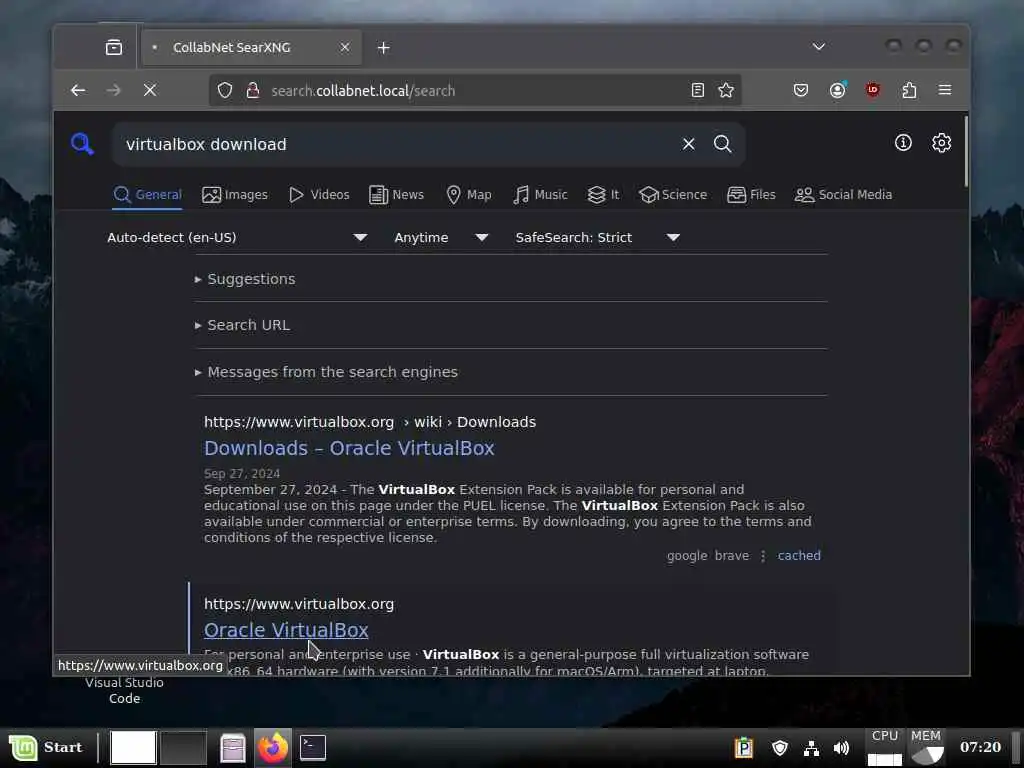The image size is (1024, 768).
Task: Open terminal from taskbar
Action: 313,747
